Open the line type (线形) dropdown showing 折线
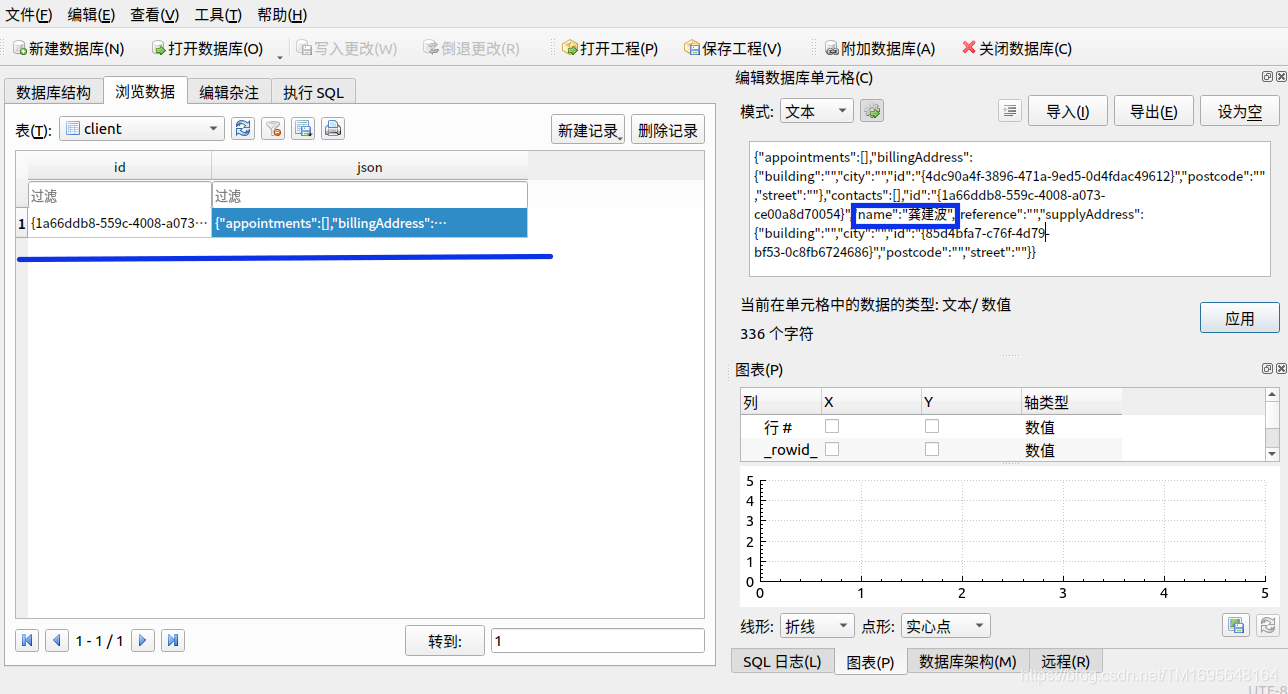This screenshot has height=694, width=1288. (x=817, y=626)
